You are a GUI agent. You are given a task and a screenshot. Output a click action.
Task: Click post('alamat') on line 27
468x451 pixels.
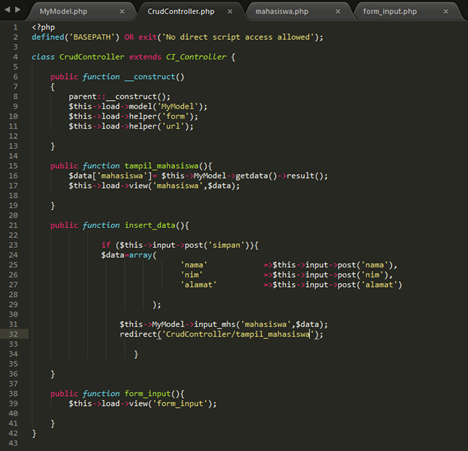370,285
